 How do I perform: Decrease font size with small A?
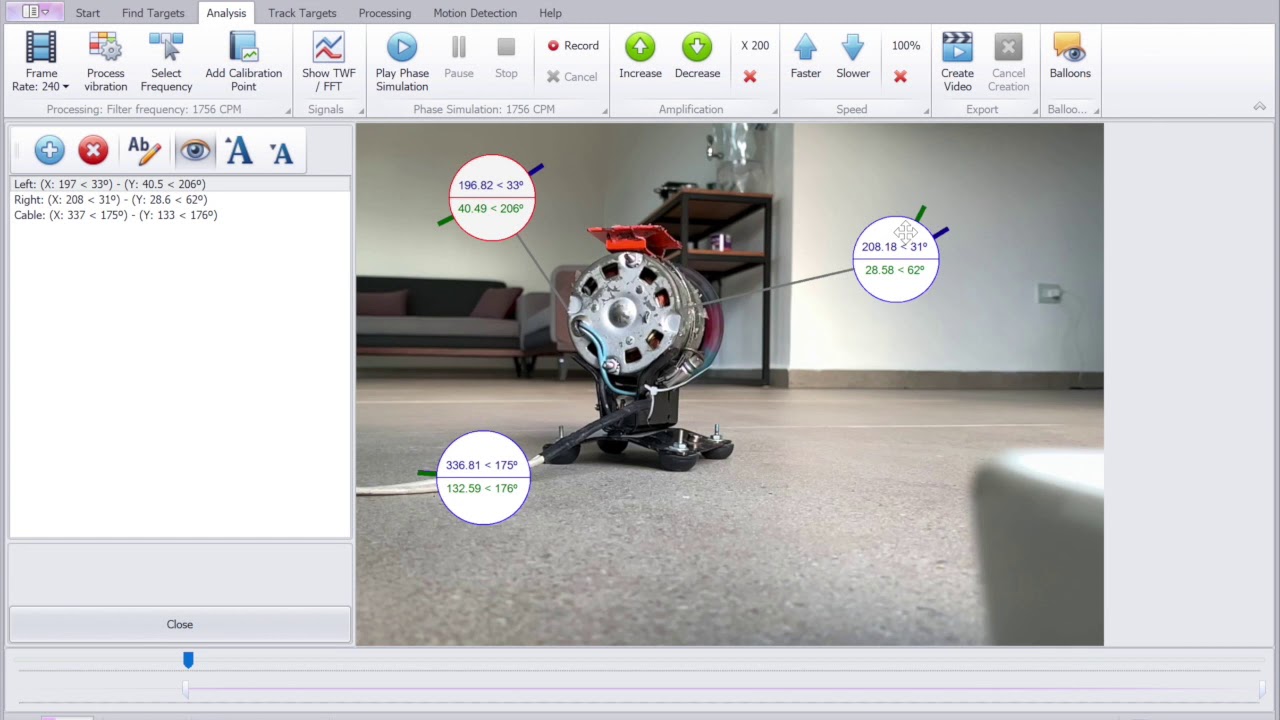click(x=282, y=152)
